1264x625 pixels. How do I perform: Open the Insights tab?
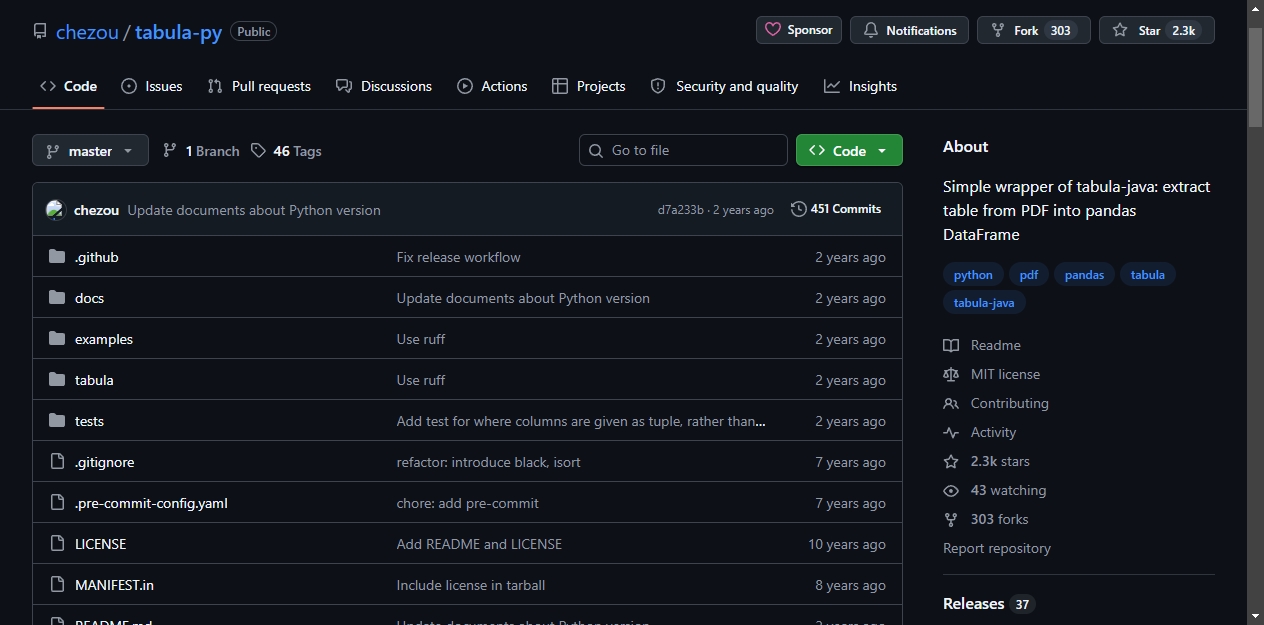[860, 86]
